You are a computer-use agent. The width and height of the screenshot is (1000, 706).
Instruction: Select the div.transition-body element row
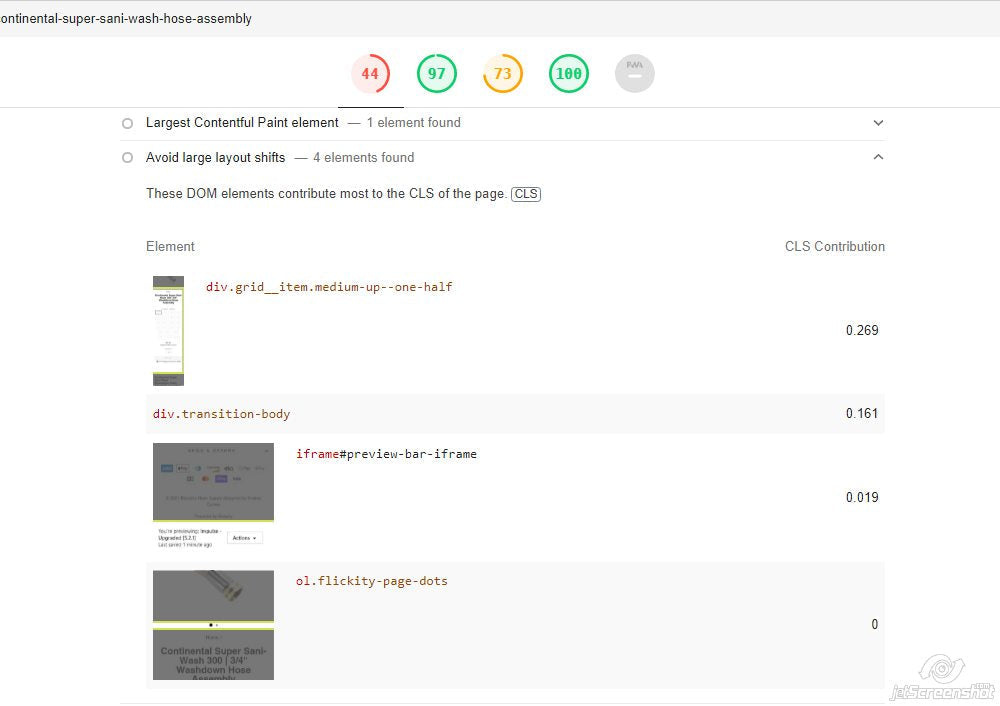[x=221, y=414]
